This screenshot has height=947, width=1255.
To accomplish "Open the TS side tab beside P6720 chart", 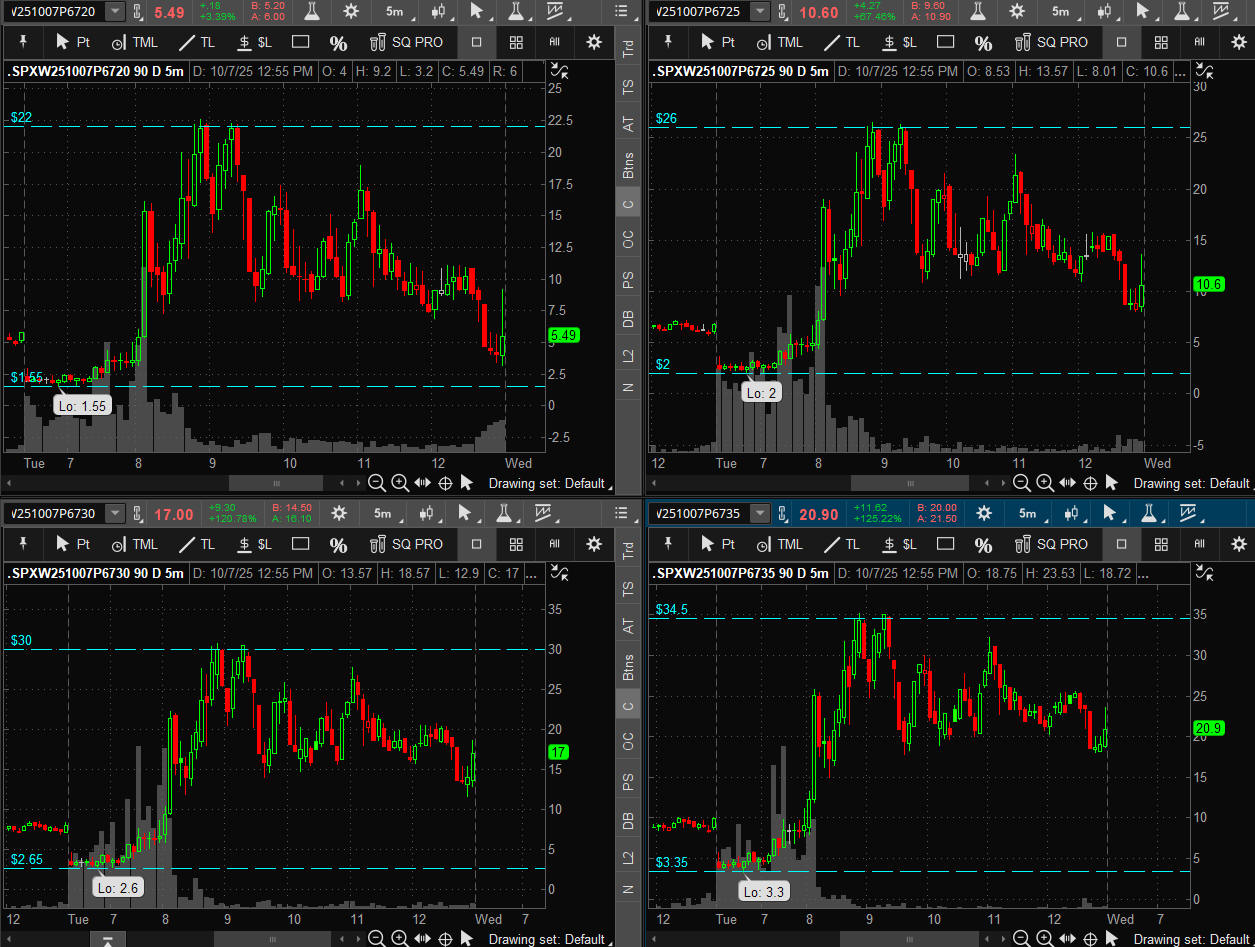I will [628, 88].
